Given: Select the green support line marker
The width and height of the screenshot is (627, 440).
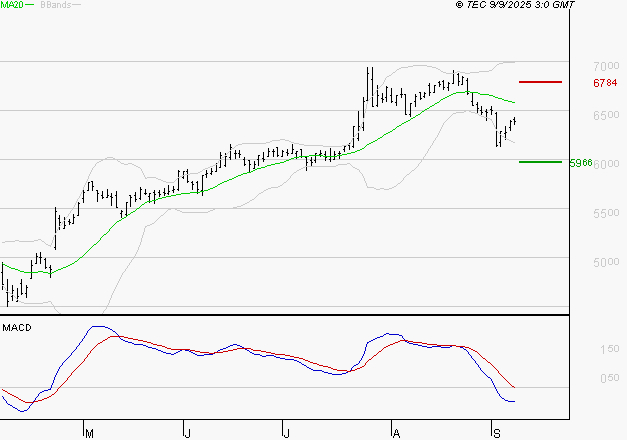Looking at the screenshot, I should (x=540, y=161).
